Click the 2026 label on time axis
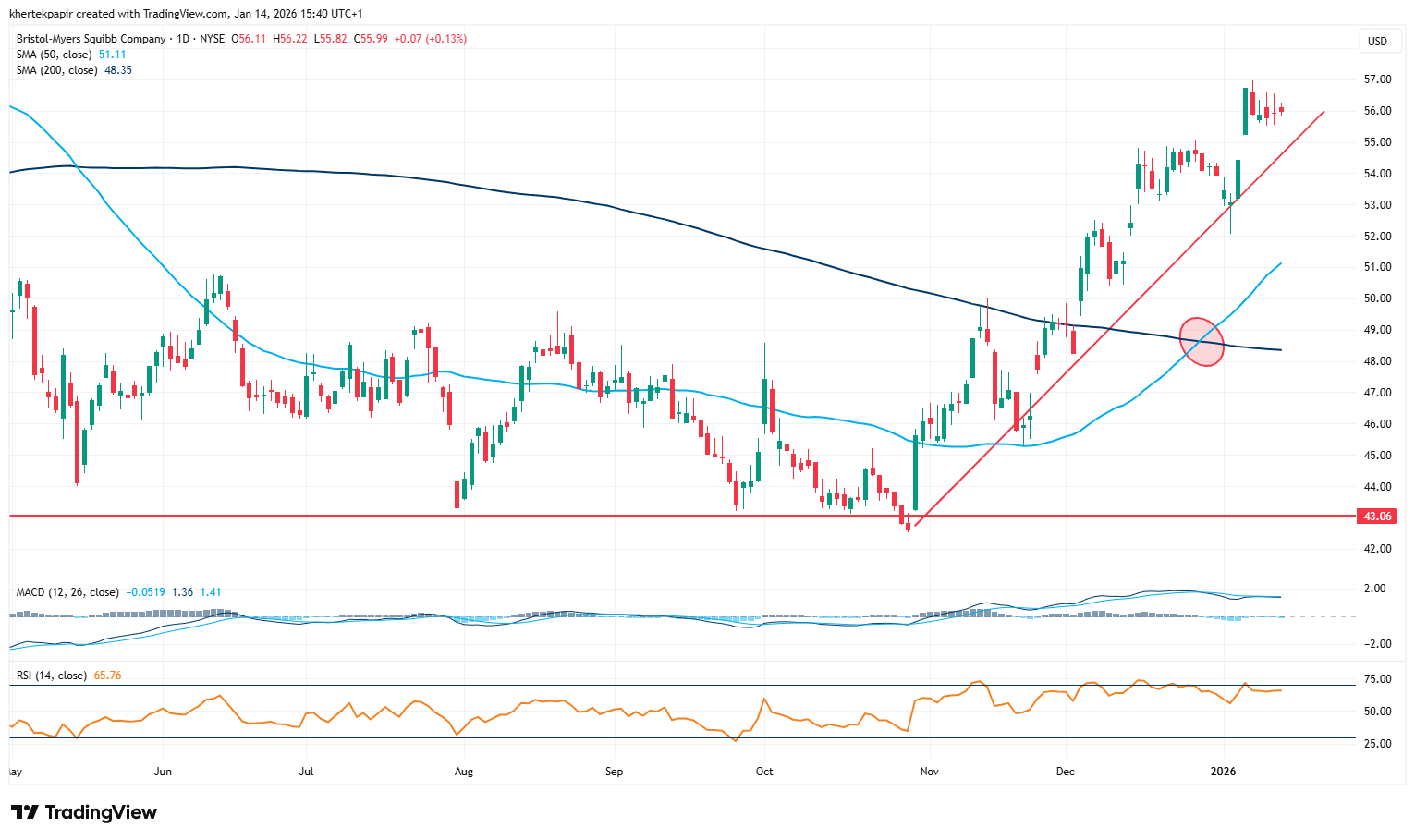Screen dimensions: 1415x840 [1223, 771]
